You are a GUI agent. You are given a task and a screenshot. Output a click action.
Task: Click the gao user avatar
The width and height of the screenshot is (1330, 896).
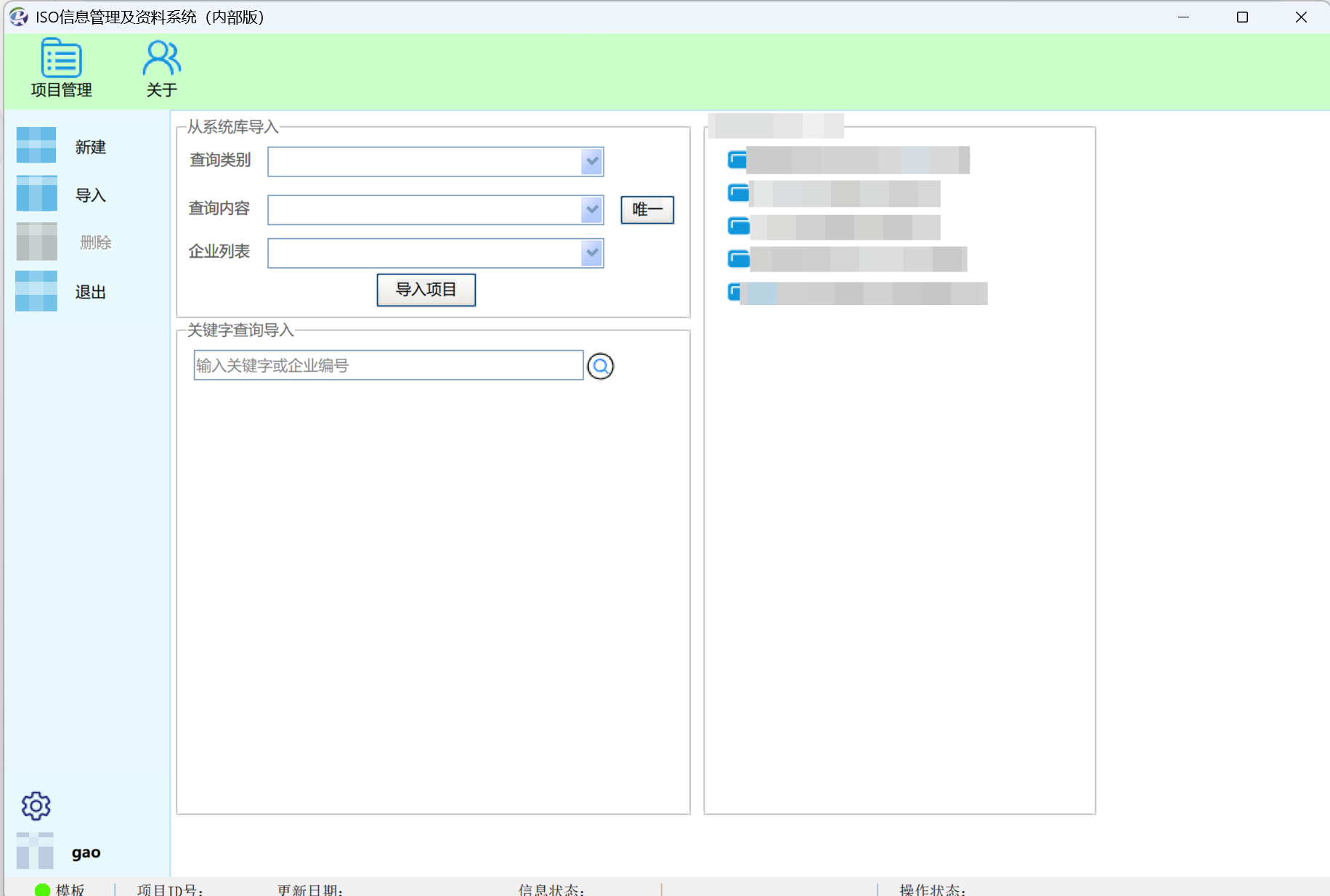coord(35,851)
